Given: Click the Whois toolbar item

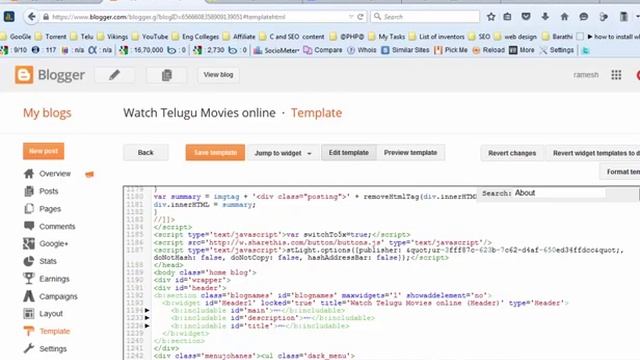Looking at the screenshot, I should point(362,50).
